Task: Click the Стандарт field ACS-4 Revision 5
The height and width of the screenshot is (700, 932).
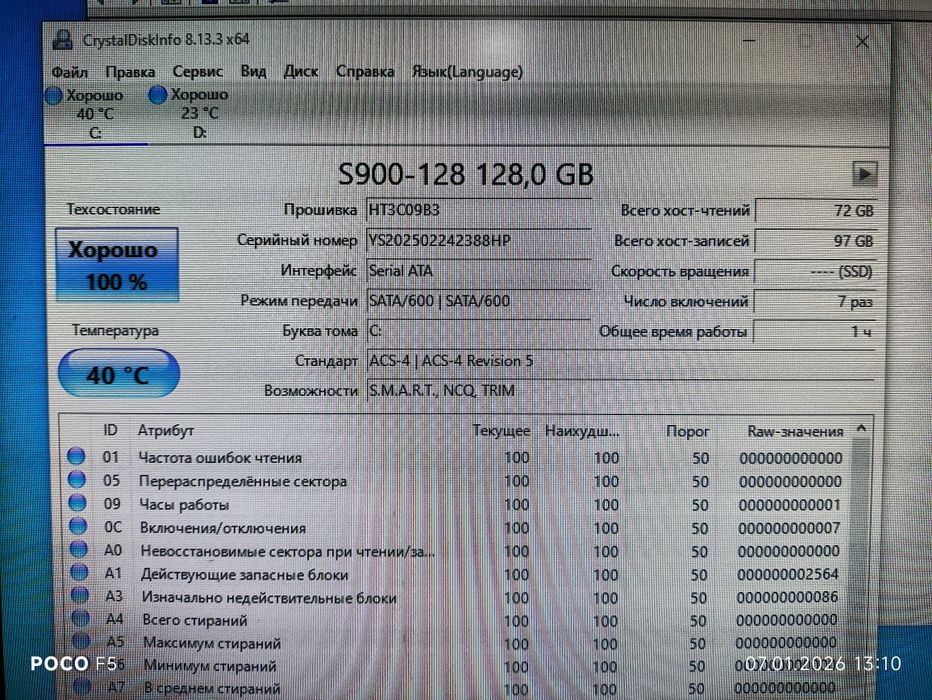Action: point(621,361)
